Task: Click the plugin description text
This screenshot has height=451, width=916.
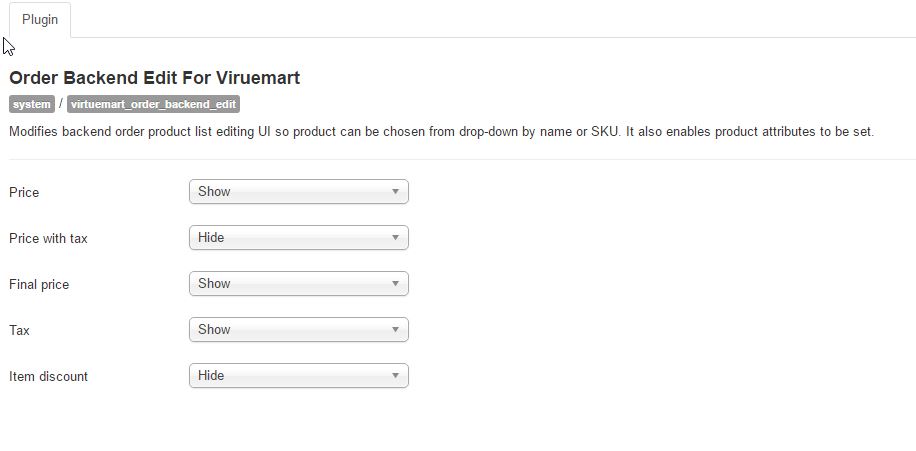Action: click(x=441, y=131)
